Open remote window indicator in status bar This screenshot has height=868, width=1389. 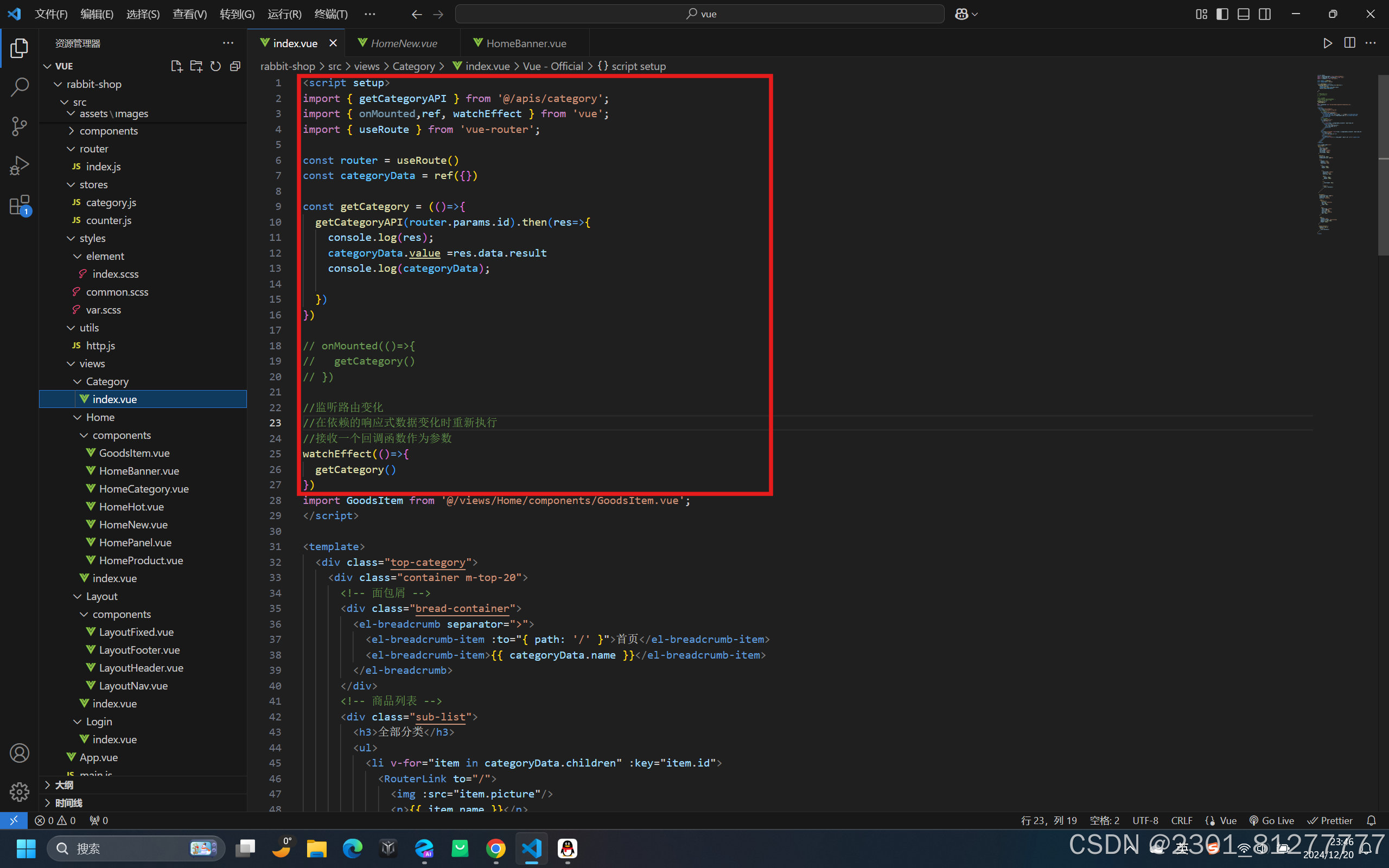14,820
